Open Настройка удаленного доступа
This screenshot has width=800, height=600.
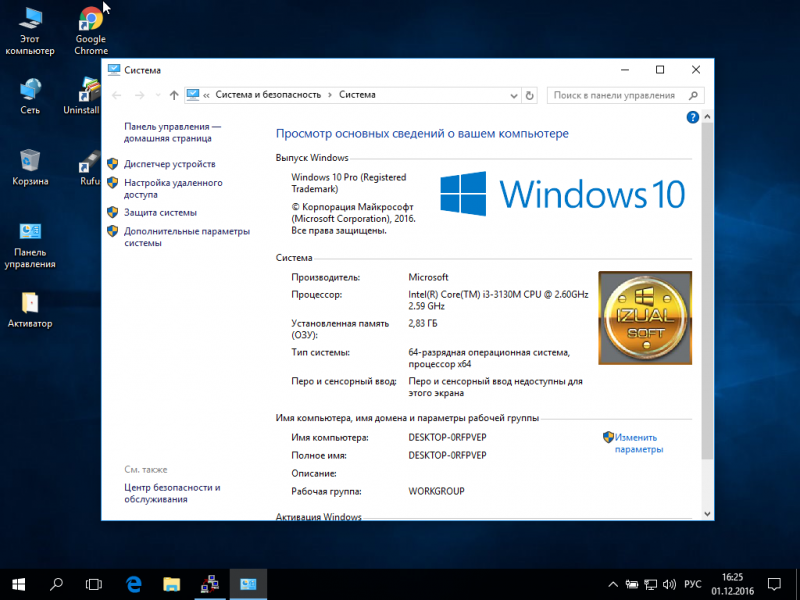tap(173, 188)
